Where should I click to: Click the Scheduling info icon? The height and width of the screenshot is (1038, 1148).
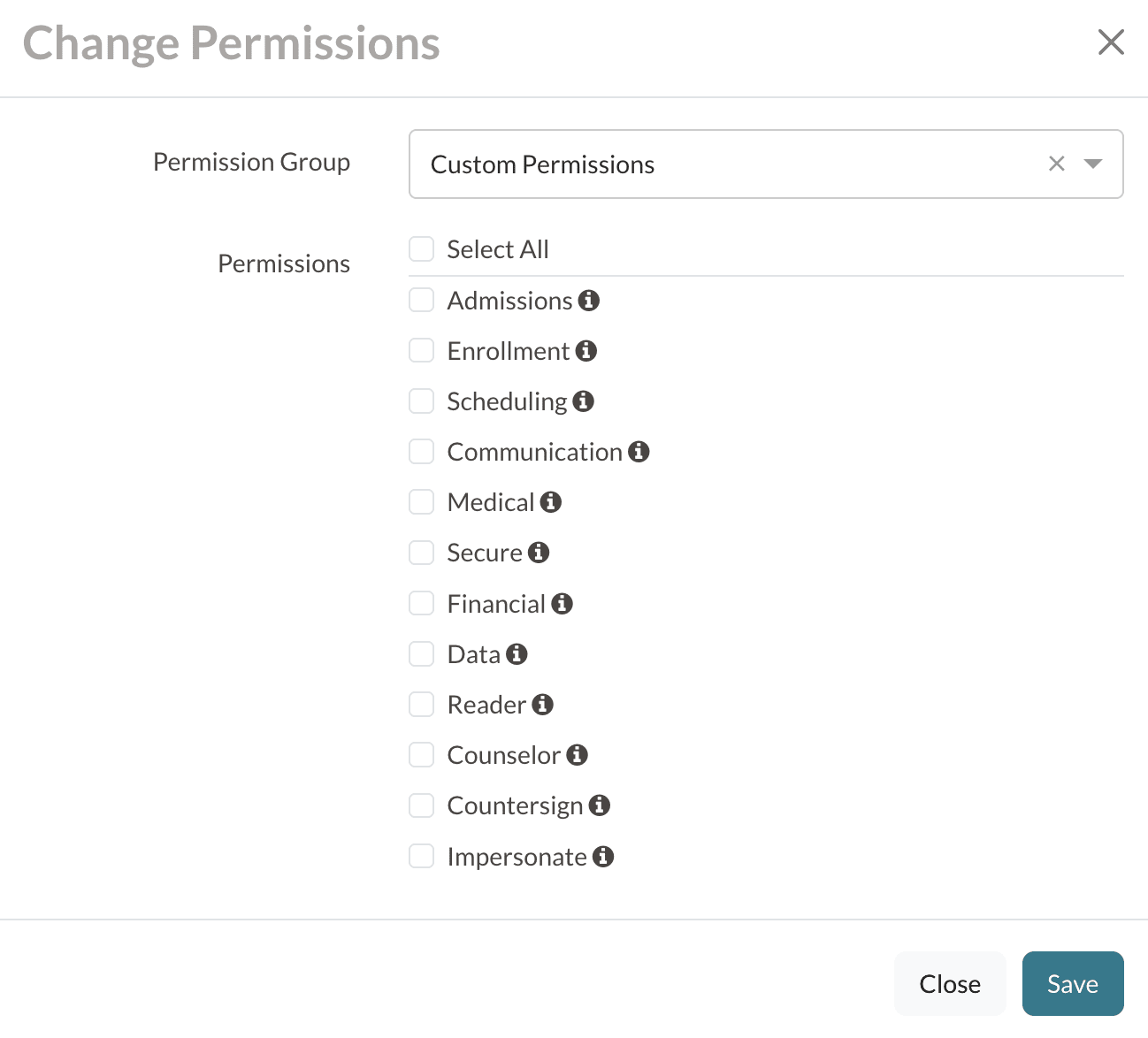[584, 401]
